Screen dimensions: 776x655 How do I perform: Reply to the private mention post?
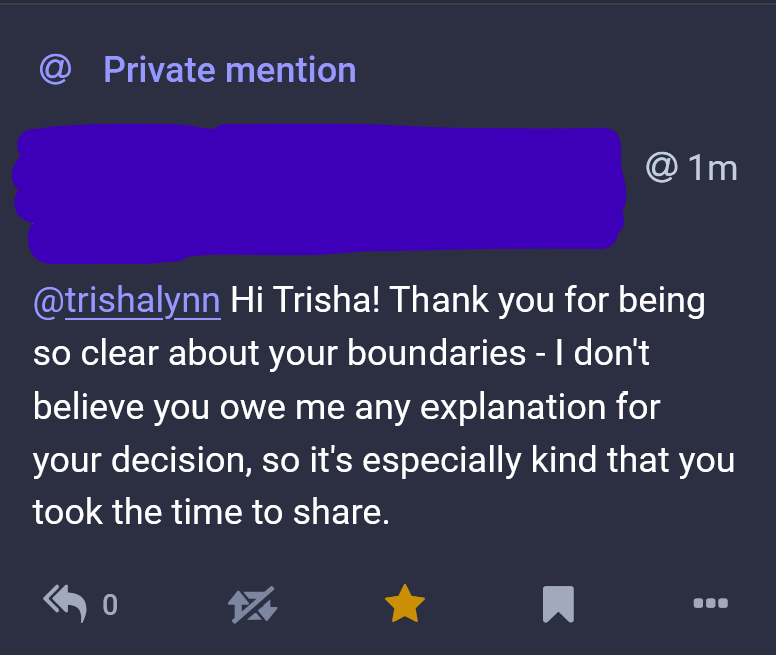click(66, 602)
